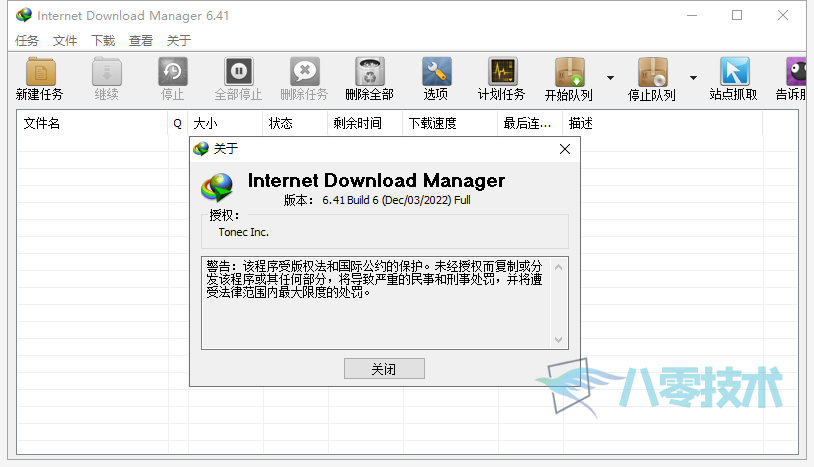Open the 文件 menu
The height and width of the screenshot is (467, 814).
[x=65, y=40]
